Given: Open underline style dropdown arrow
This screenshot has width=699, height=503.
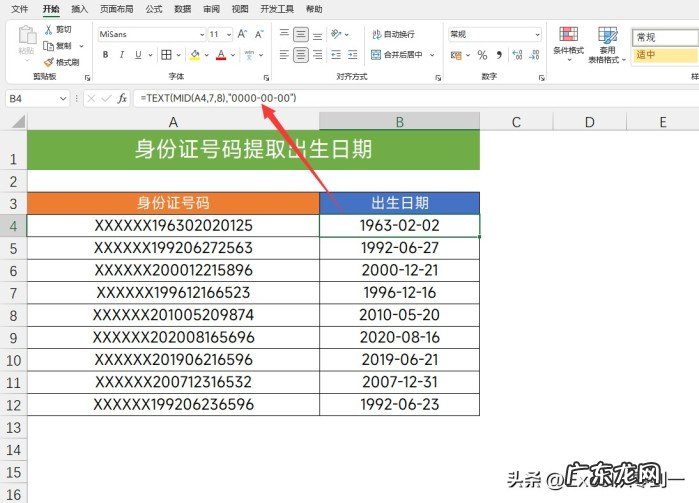Looking at the screenshot, I should pyautogui.click(x=151, y=55).
